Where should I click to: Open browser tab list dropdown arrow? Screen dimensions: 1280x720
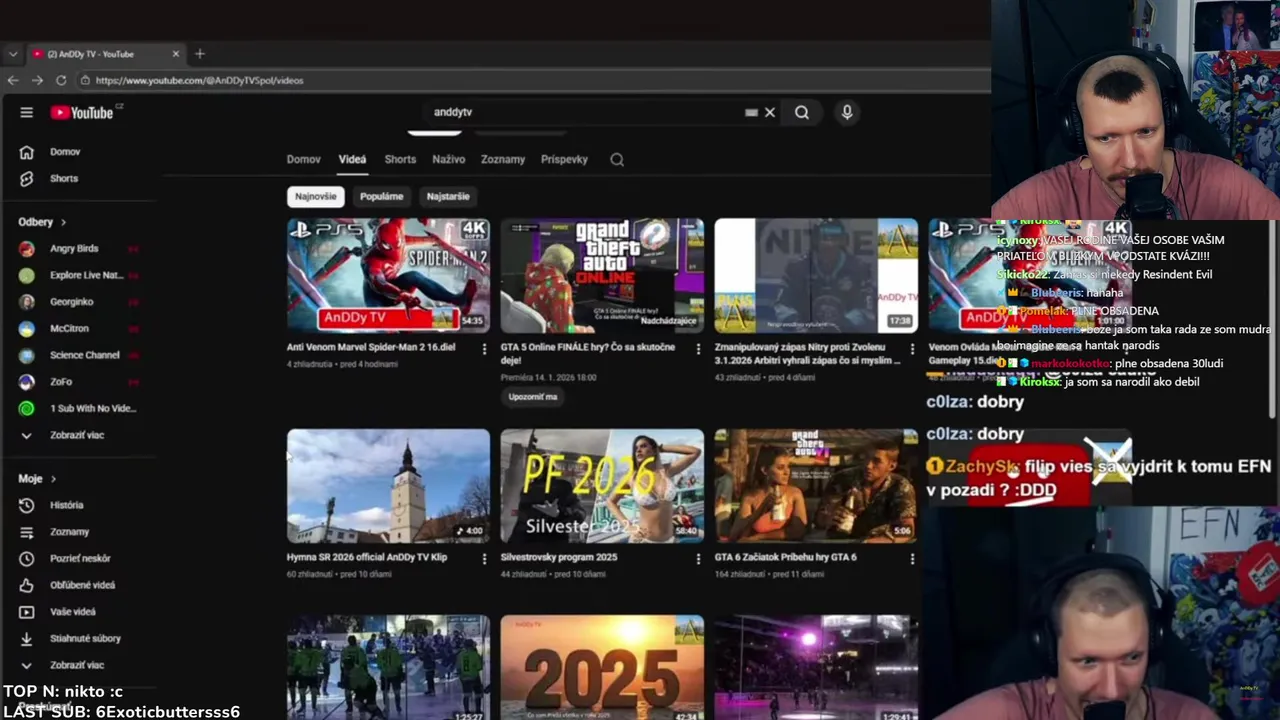pos(13,54)
